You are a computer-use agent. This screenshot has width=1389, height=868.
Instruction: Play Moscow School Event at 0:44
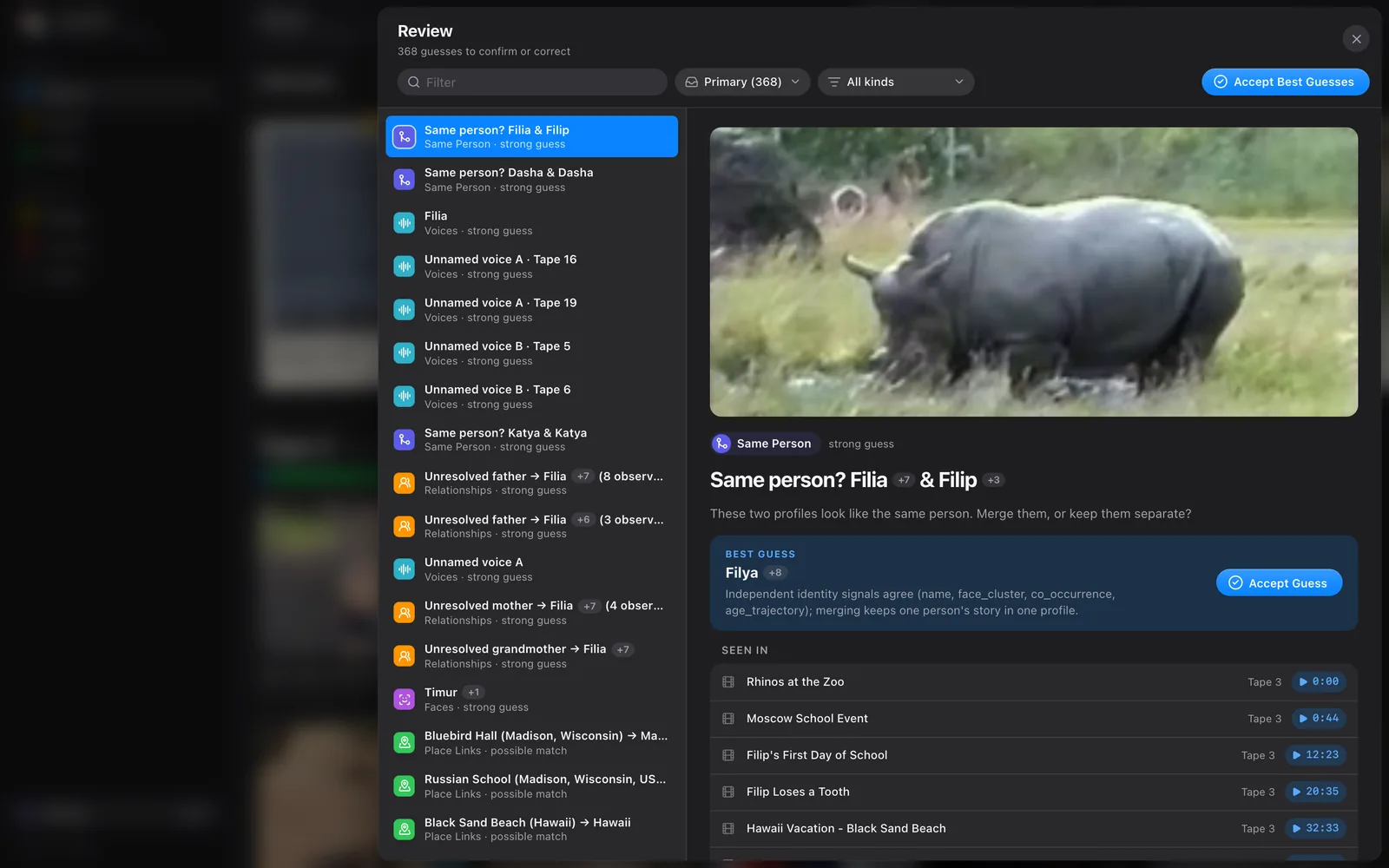coord(1319,719)
